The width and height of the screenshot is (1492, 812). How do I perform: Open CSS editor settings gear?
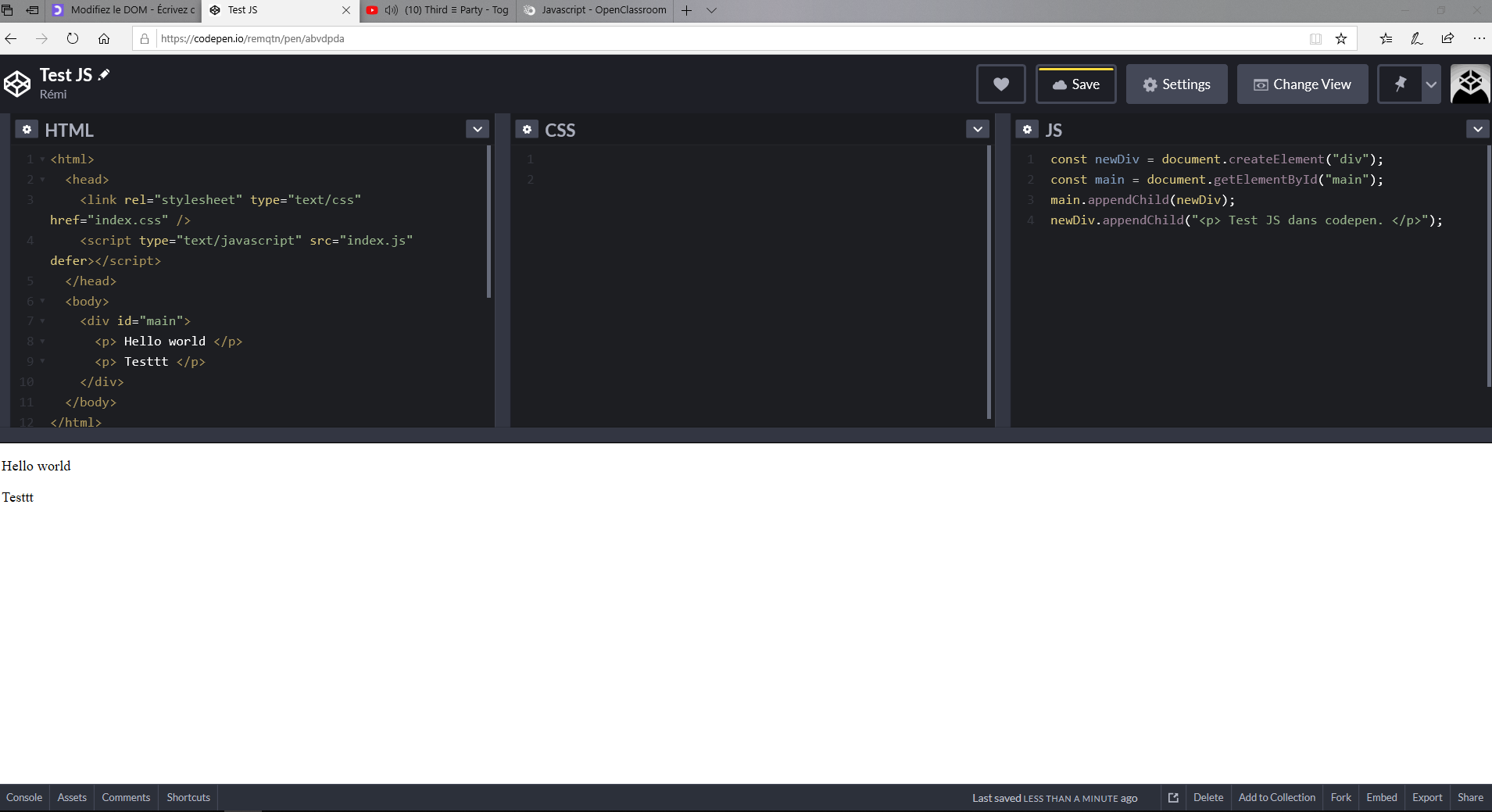(x=527, y=130)
